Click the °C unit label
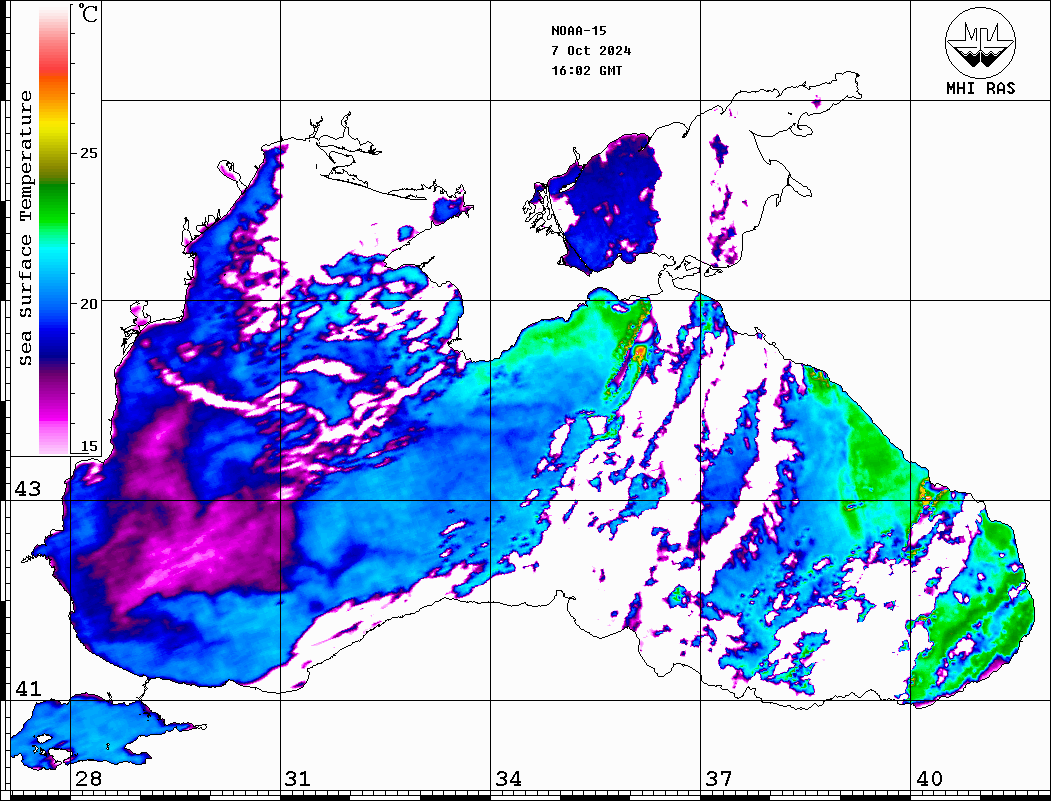 [x=88, y=13]
